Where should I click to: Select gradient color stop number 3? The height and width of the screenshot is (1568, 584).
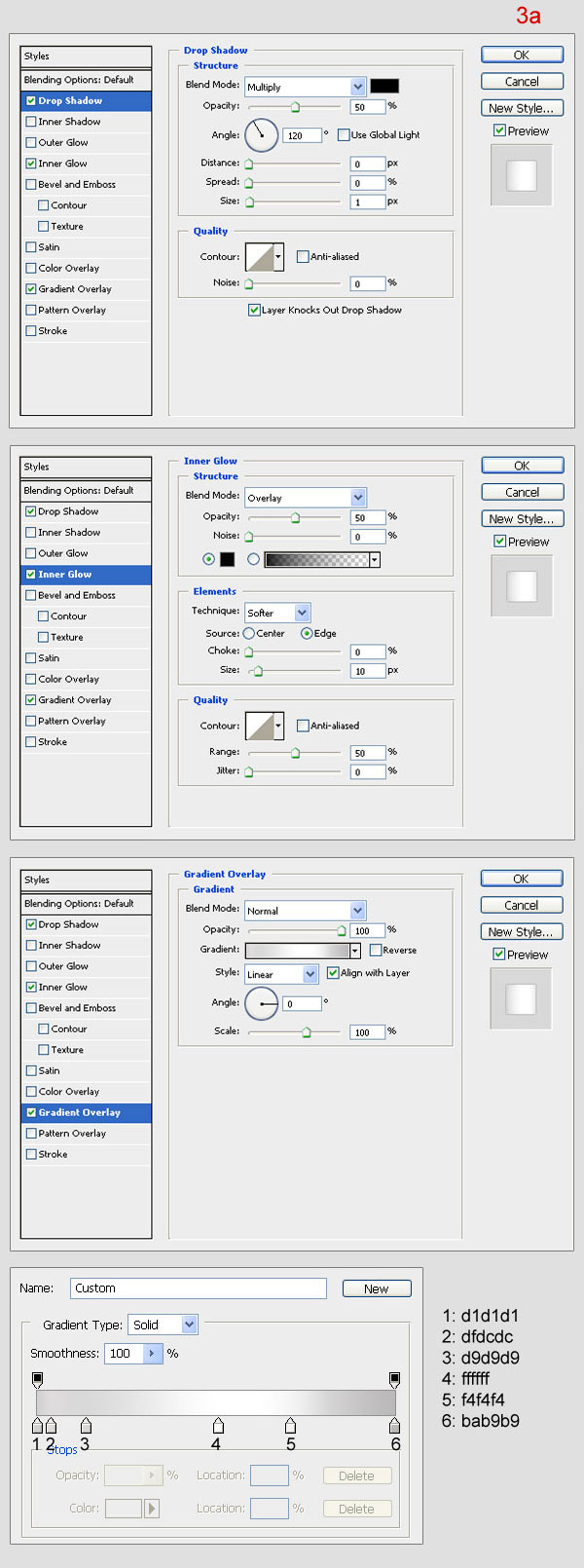[x=86, y=1426]
